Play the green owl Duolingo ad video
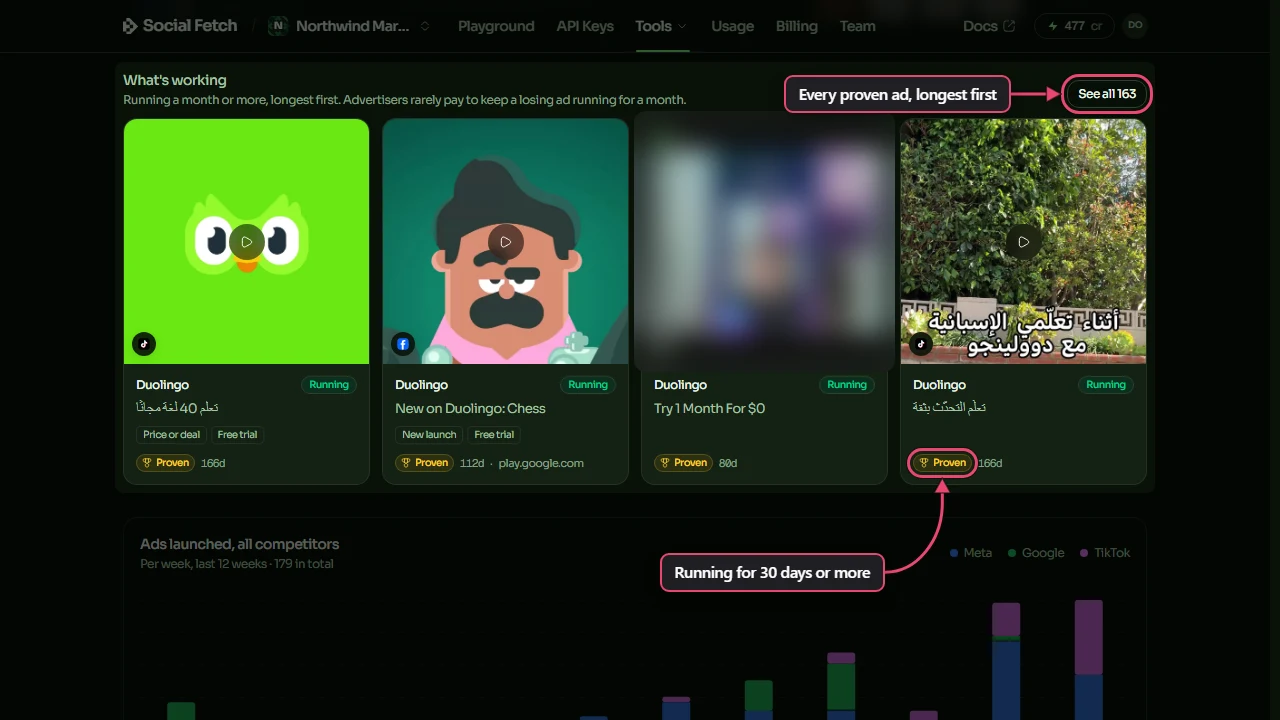 click(246, 242)
